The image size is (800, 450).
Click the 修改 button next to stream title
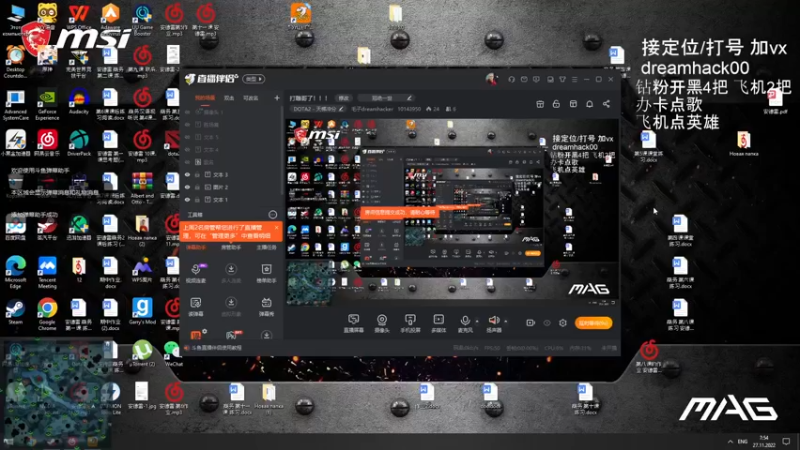click(x=343, y=98)
